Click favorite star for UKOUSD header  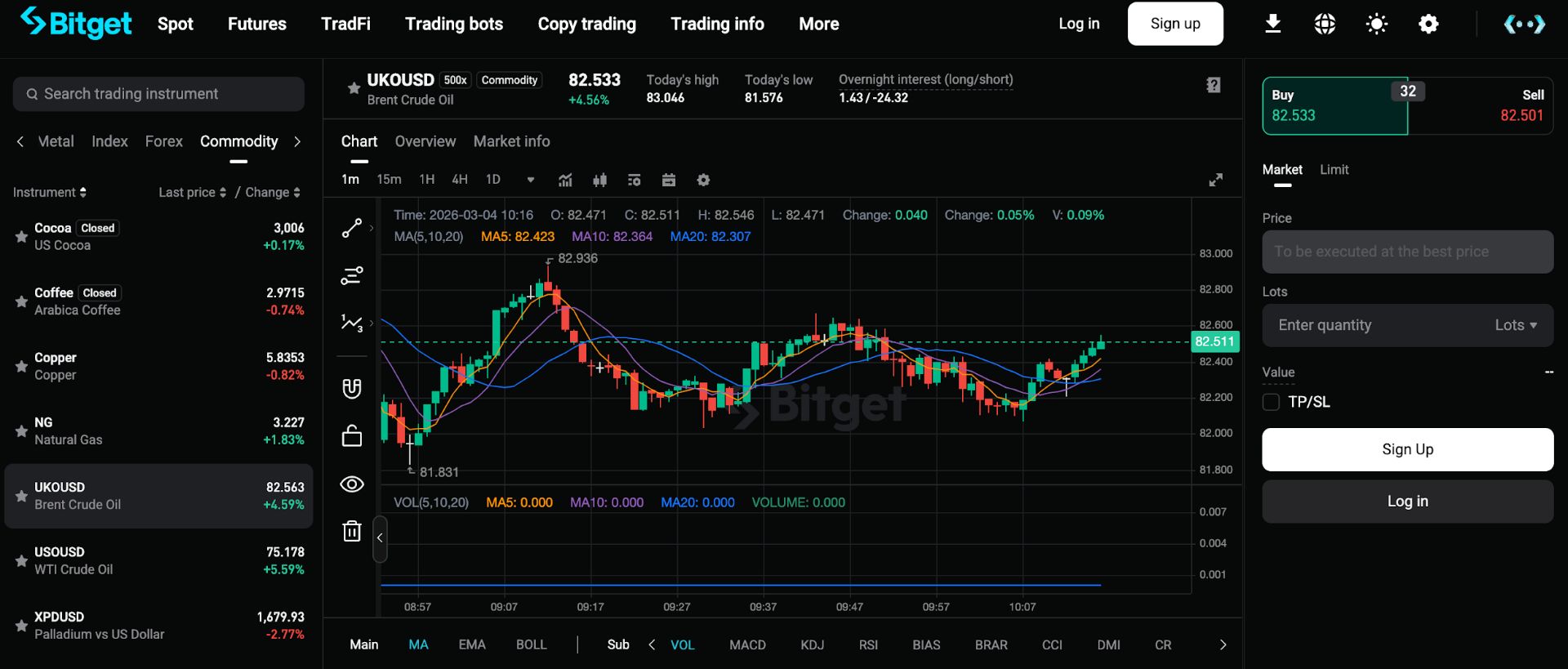354,88
